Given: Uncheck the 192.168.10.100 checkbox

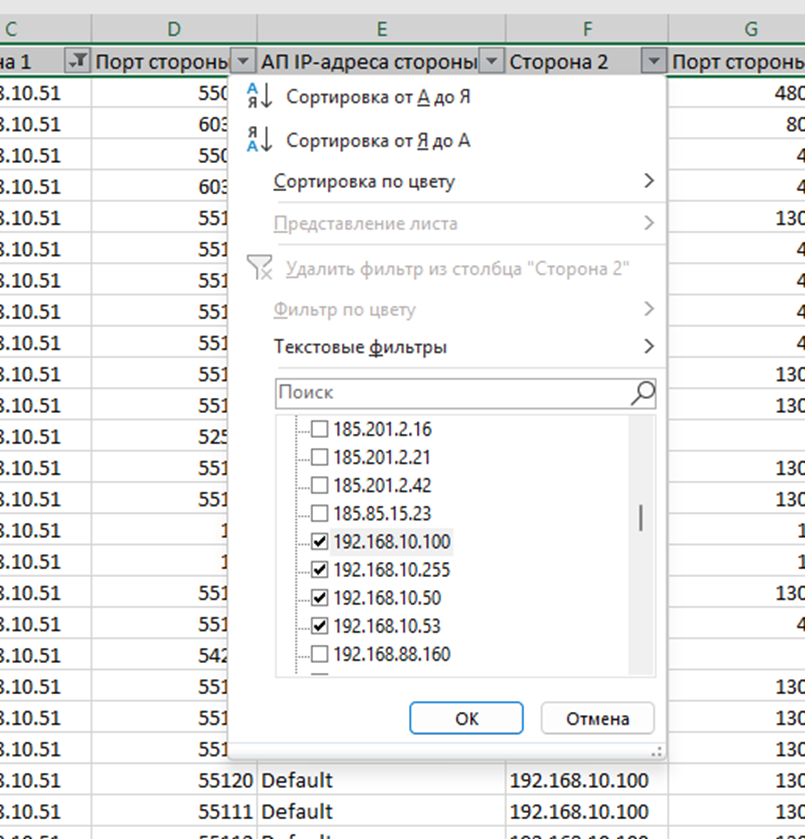Looking at the screenshot, I should [319, 542].
